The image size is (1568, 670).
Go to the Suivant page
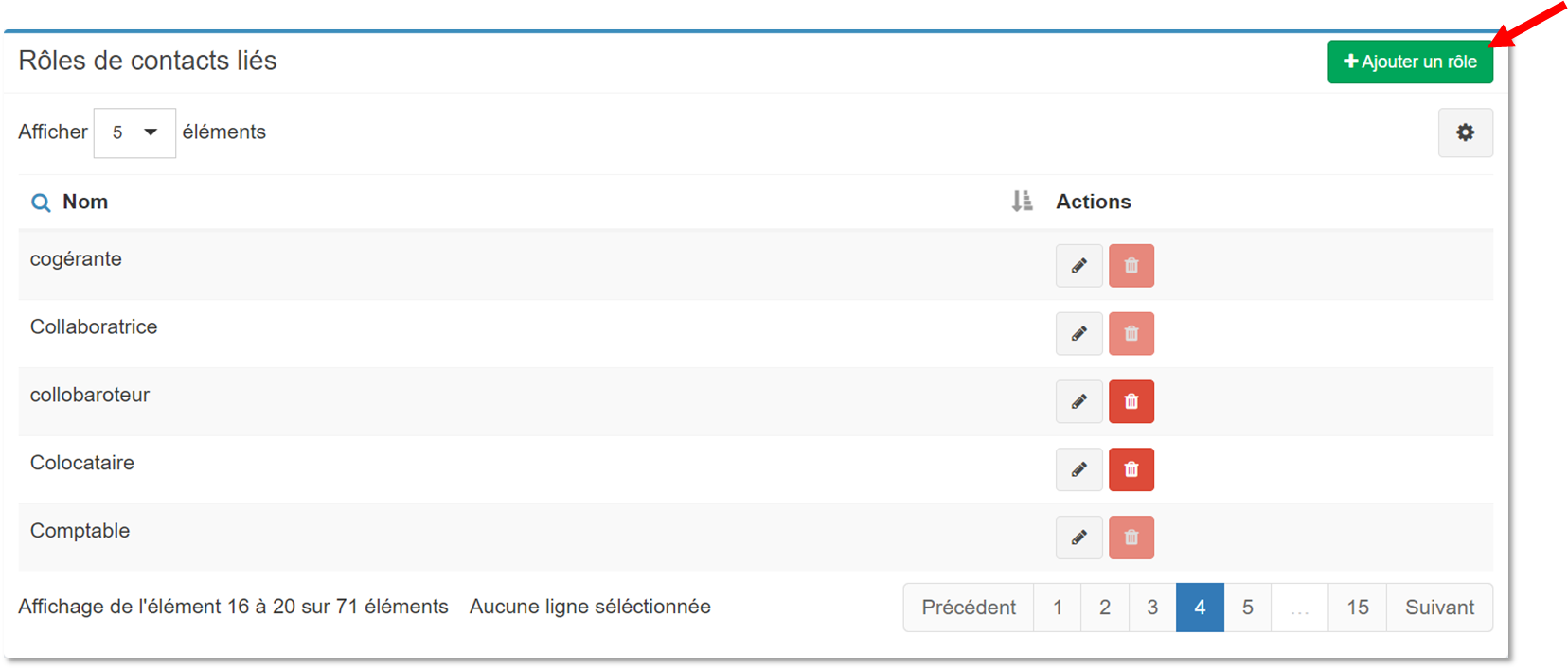click(x=1439, y=608)
